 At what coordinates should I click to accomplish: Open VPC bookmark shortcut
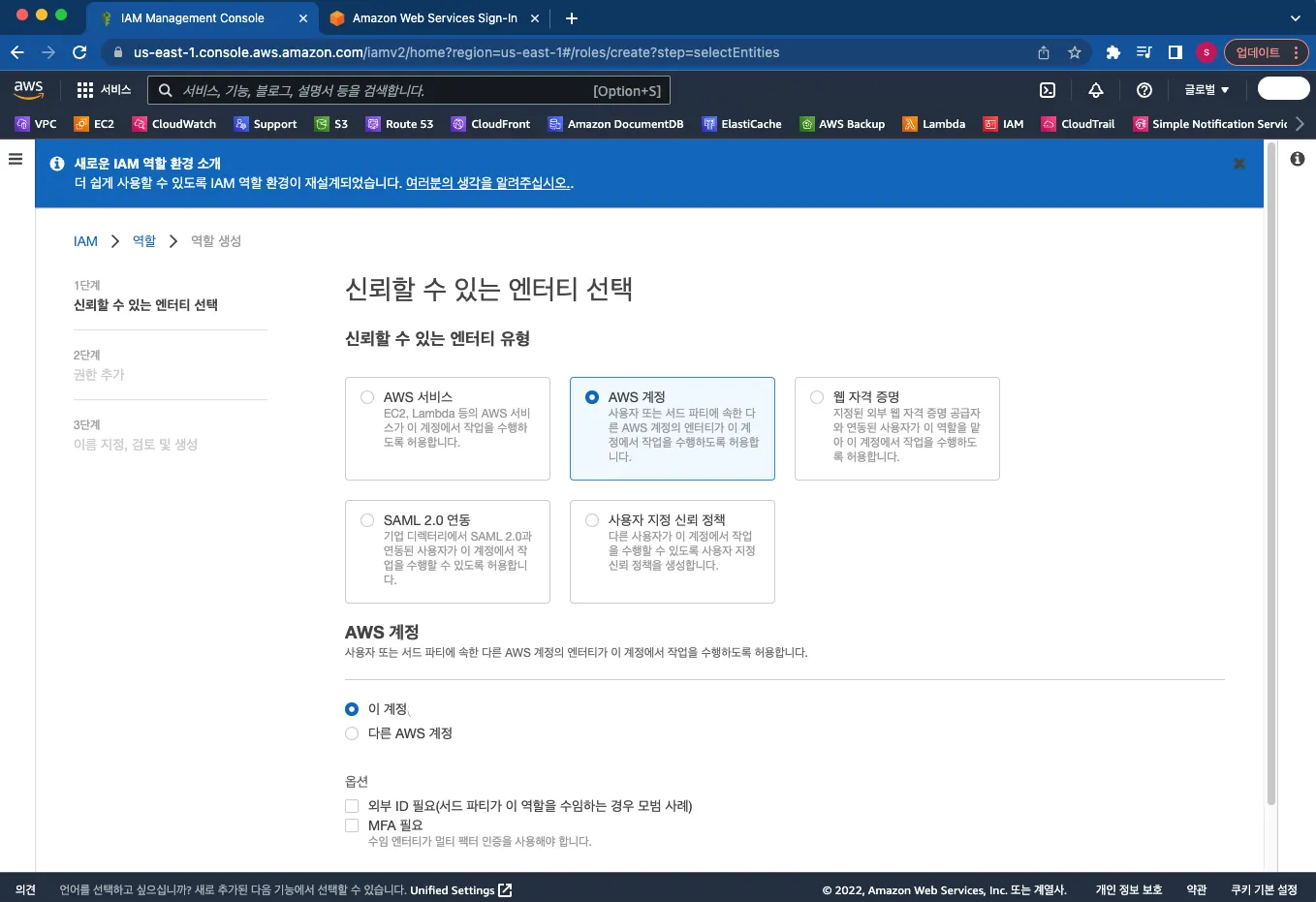click(36, 124)
